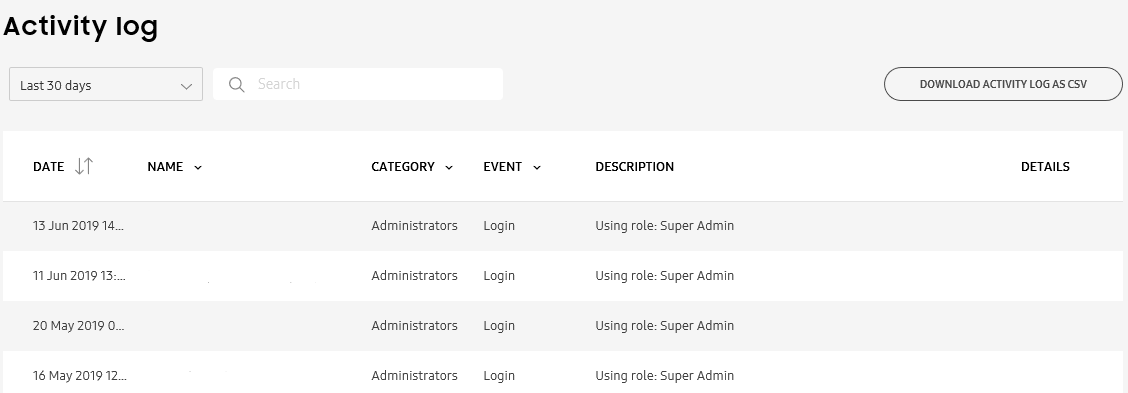
Task: Click Login event in the 16 May row
Action: (499, 376)
